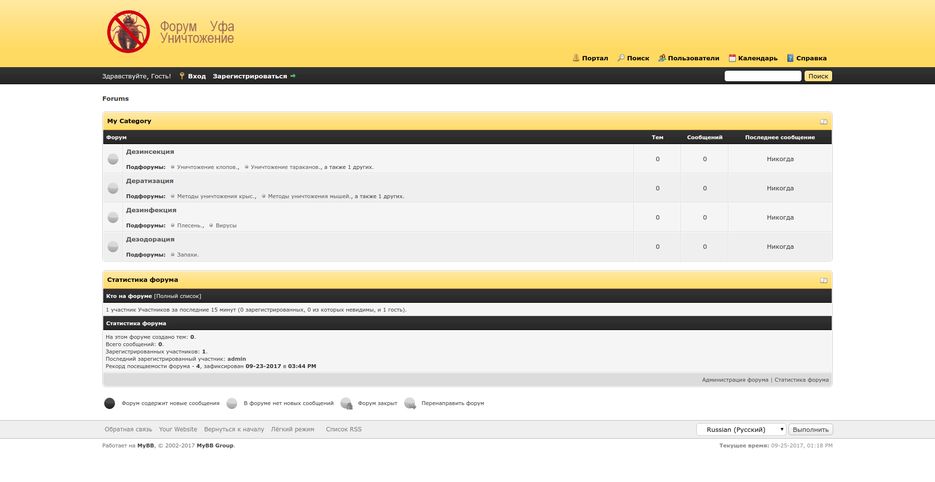
Task: Click the Обратная связь footer link
Action: (x=128, y=430)
